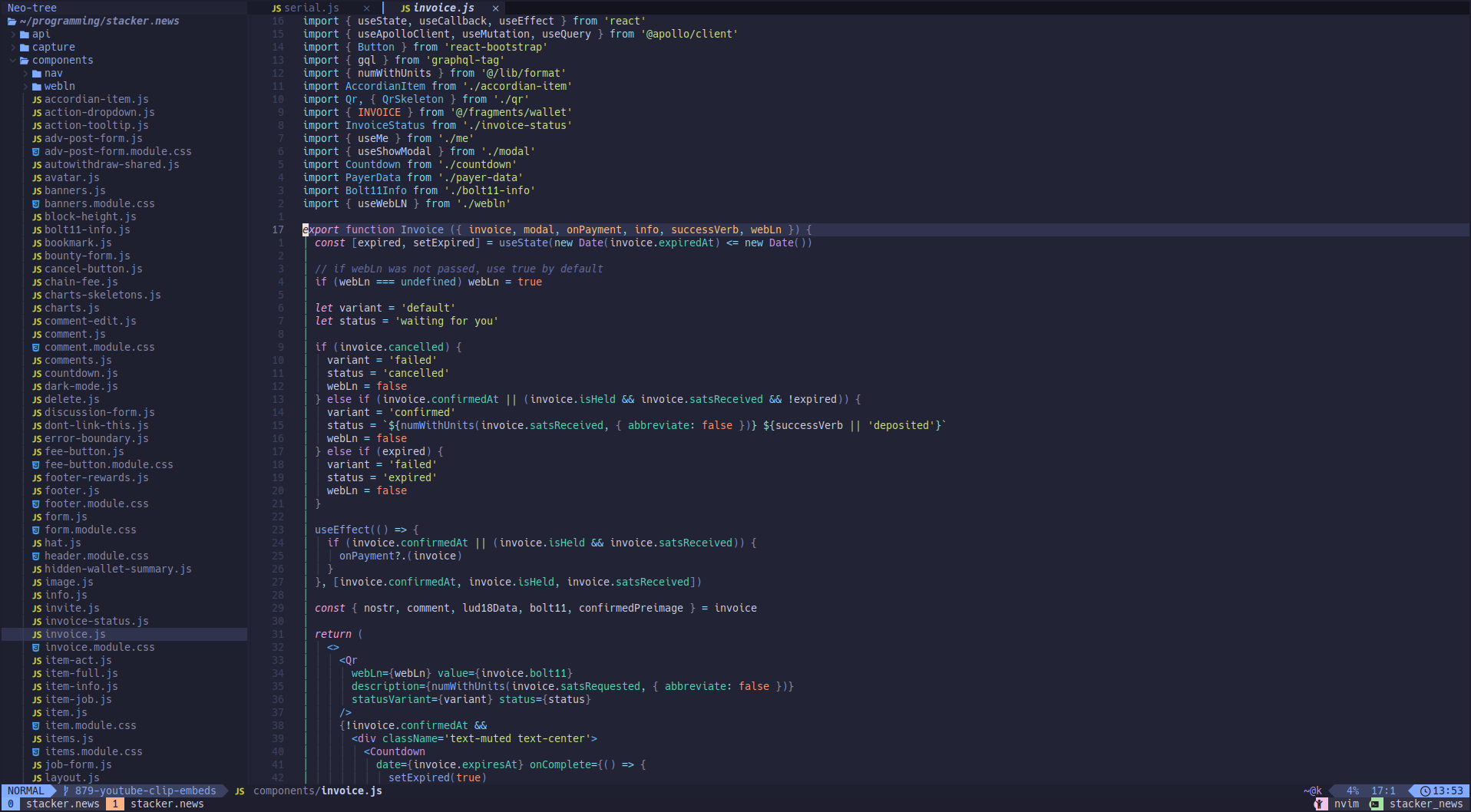Click the terminal icon beside stacker_news session
Image resolution: width=1471 pixels, height=812 pixels.
pos(1377,804)
